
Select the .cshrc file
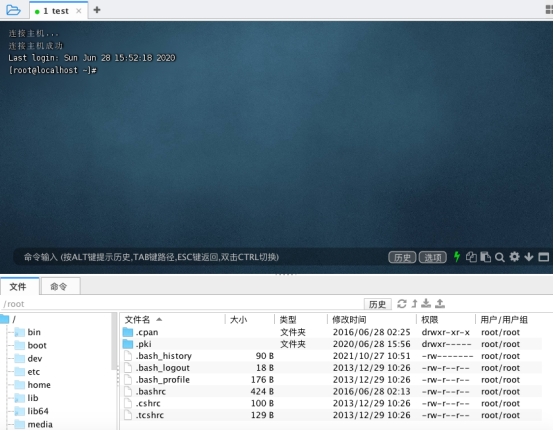[331, 403]
